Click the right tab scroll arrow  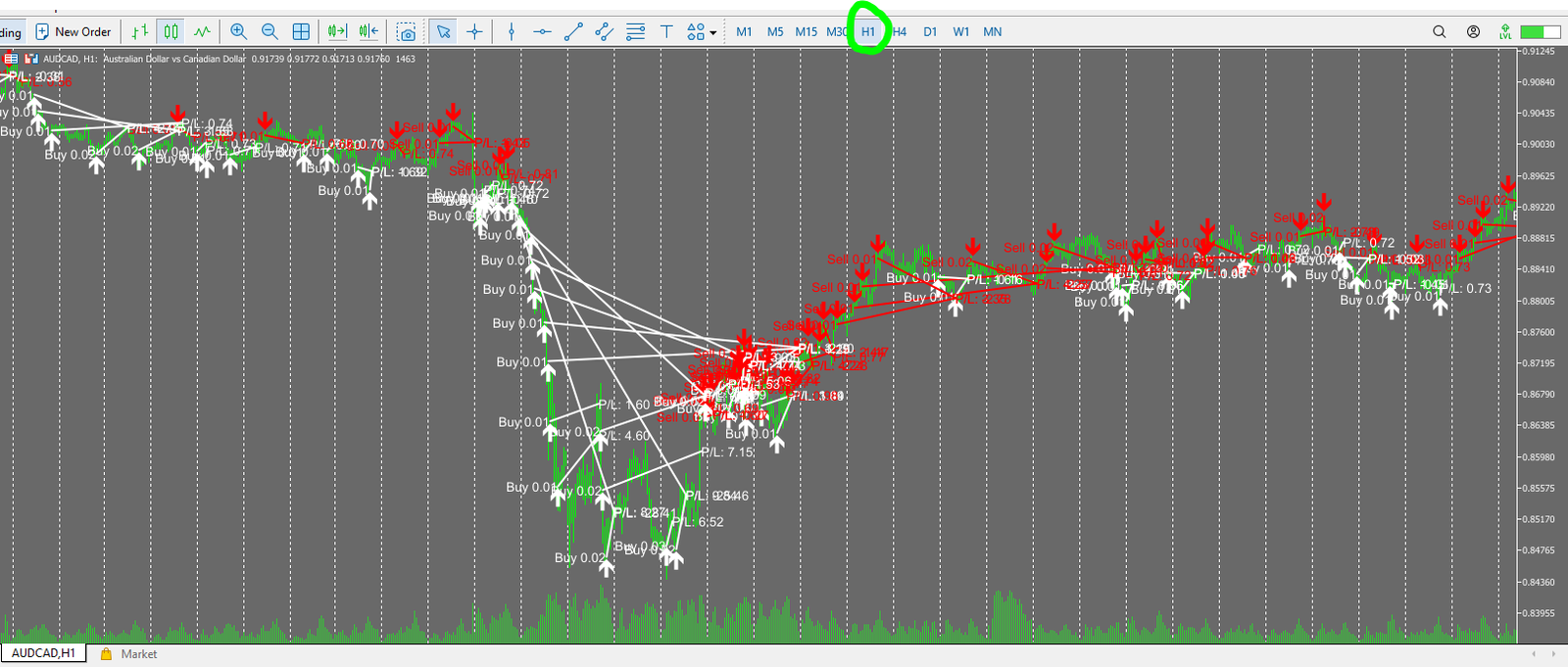[1552, 654]
